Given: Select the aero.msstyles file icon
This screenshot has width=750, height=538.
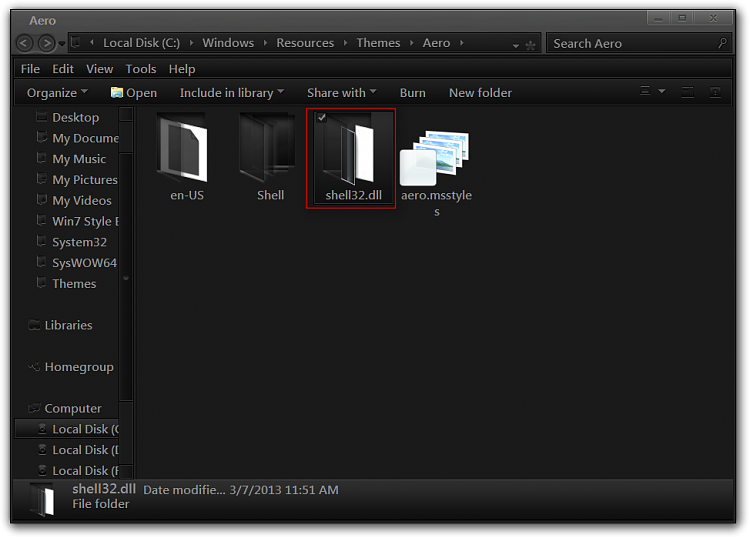Looking at the screenshot, I should click(x=435, y=158).
